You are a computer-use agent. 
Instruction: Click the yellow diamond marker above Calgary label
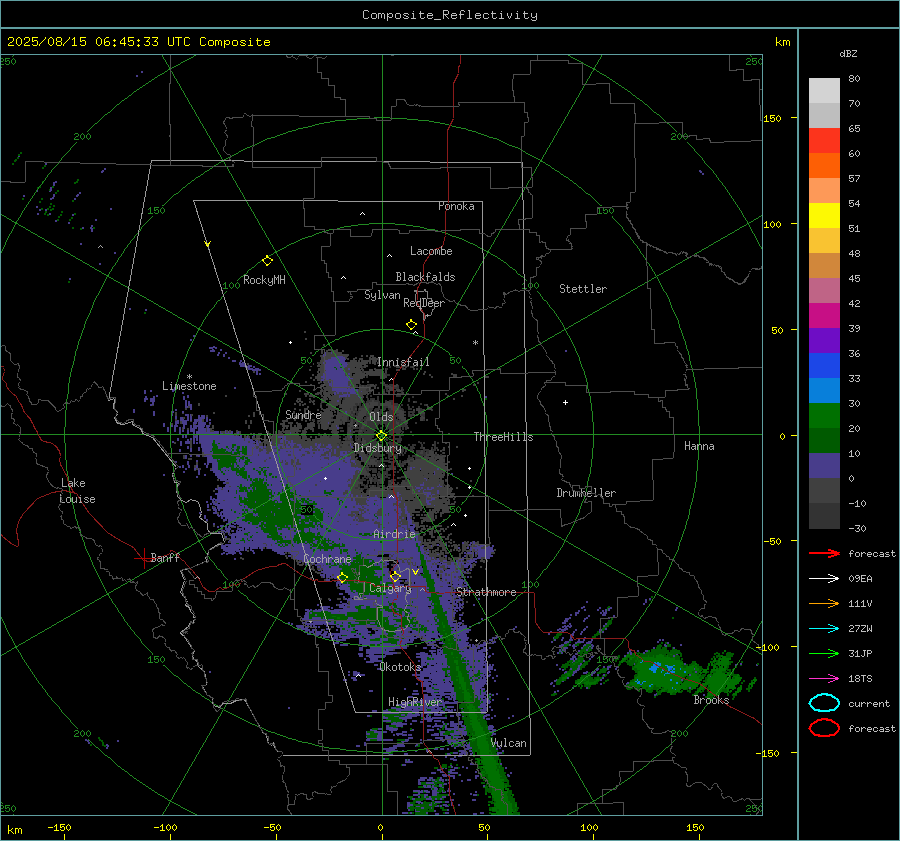(395, 576)
